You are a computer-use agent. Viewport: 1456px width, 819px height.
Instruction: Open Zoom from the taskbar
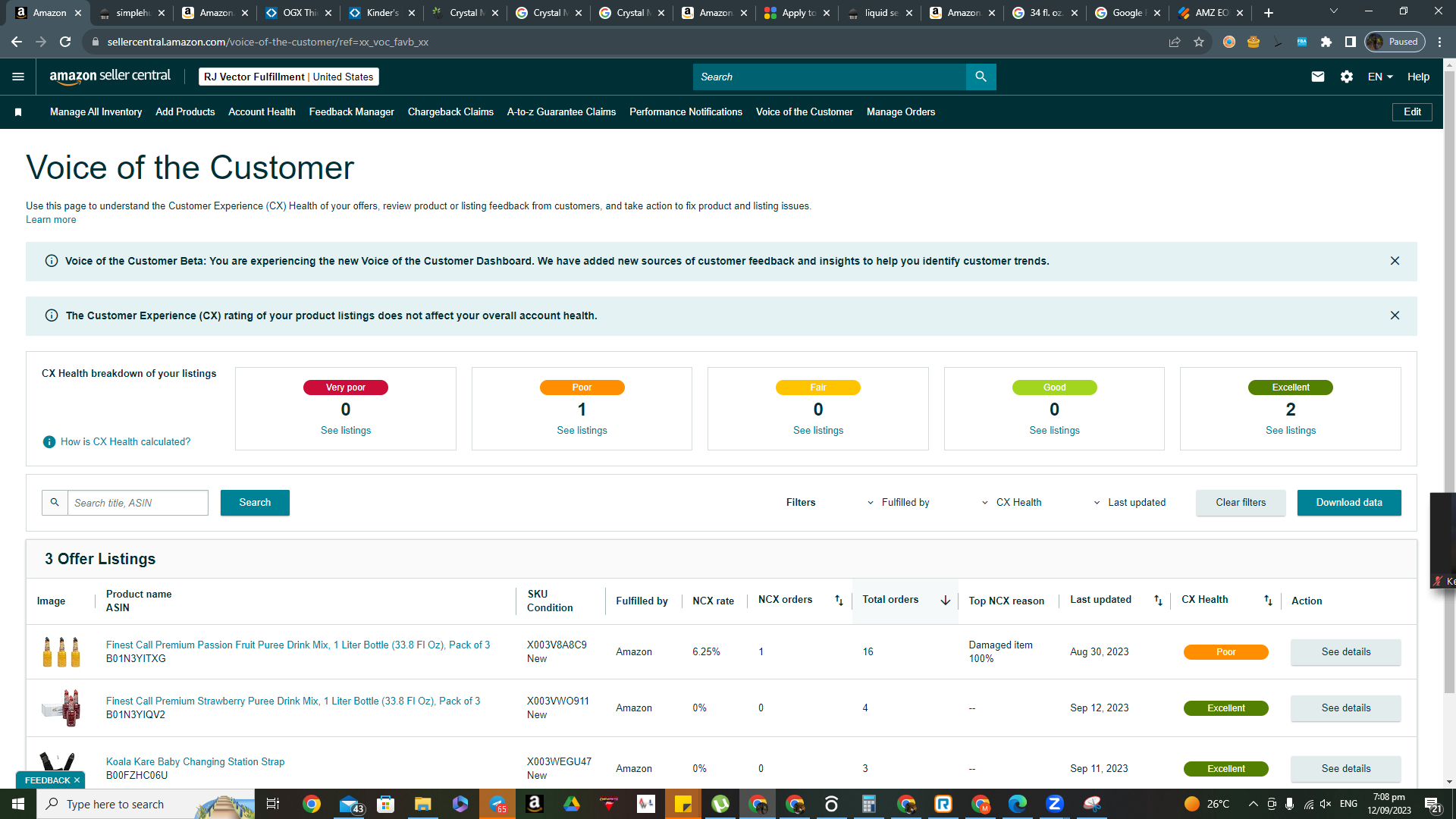(1055, 804)
